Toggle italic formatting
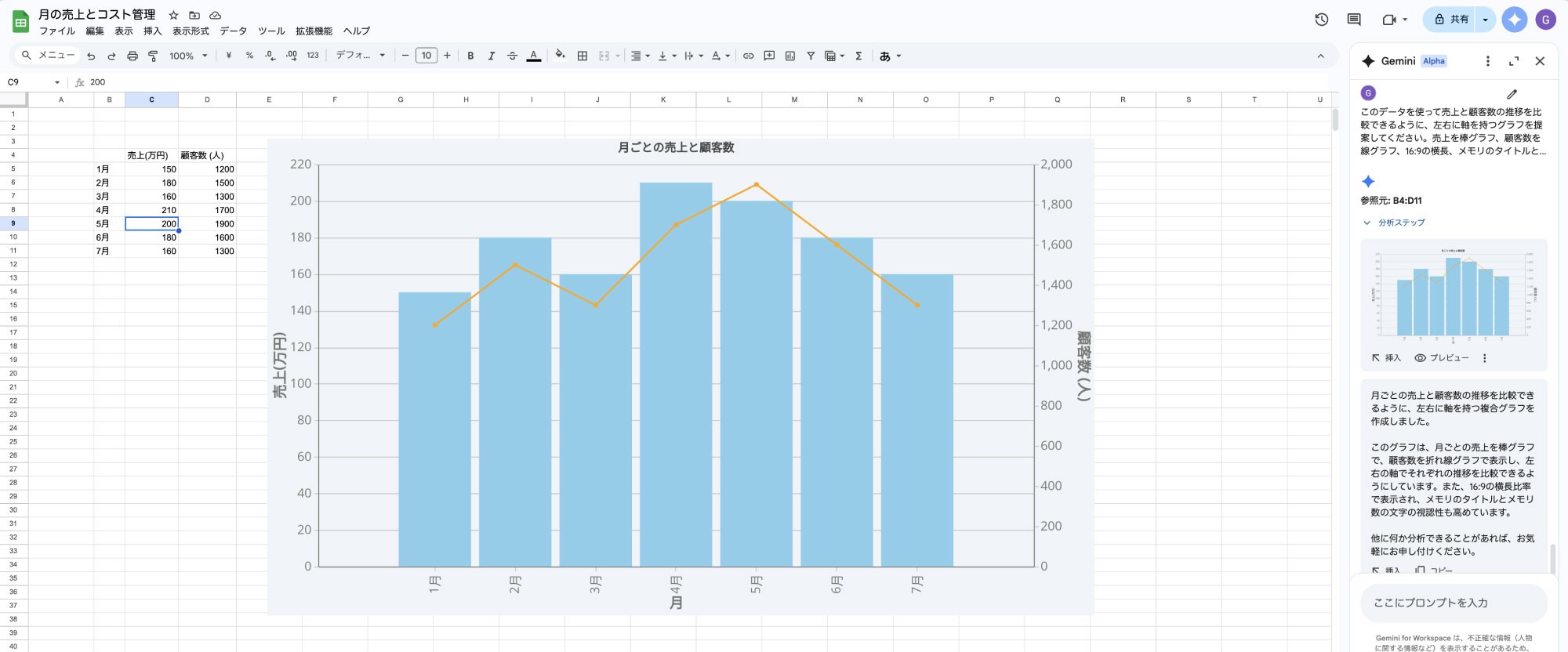 pyautogui.click(x=491, y=56)
